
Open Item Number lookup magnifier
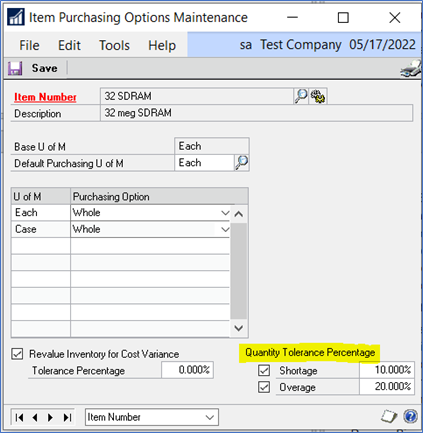301,96
